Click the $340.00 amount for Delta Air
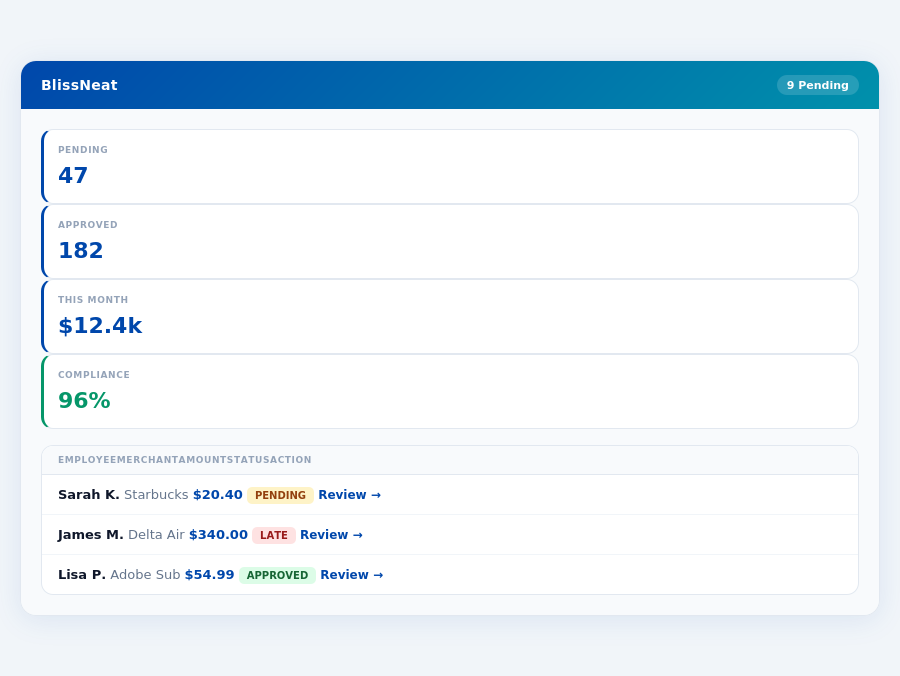Screen dimensions: 900x676 pyautogui.click(x=218, y=534)
